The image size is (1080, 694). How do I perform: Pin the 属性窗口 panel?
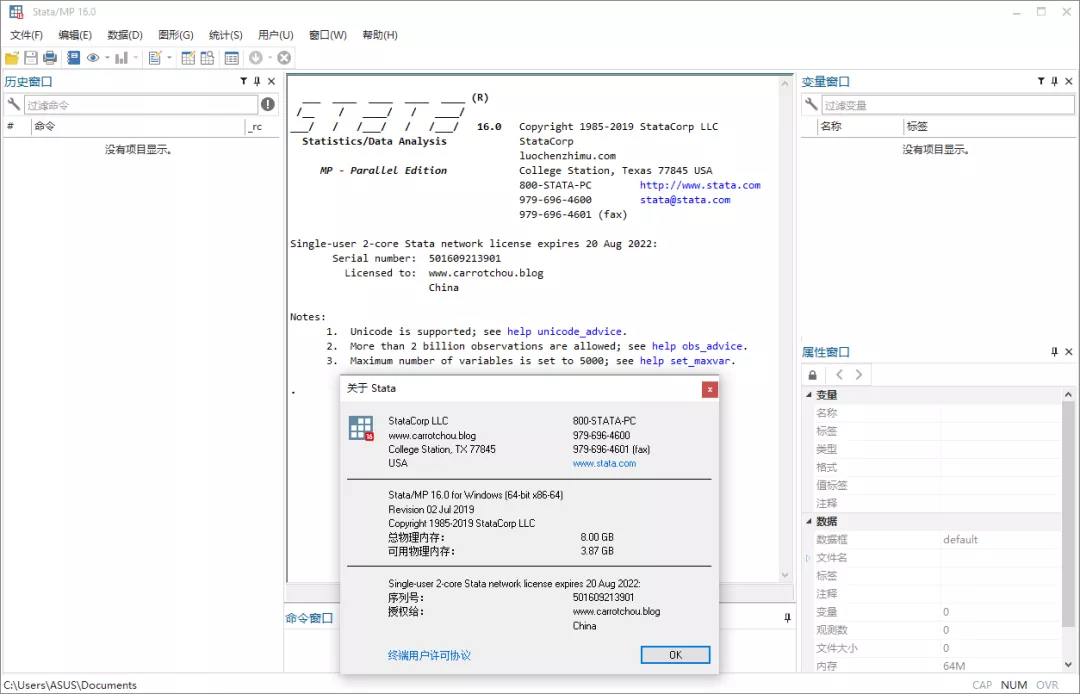[x=1055, y=352]
